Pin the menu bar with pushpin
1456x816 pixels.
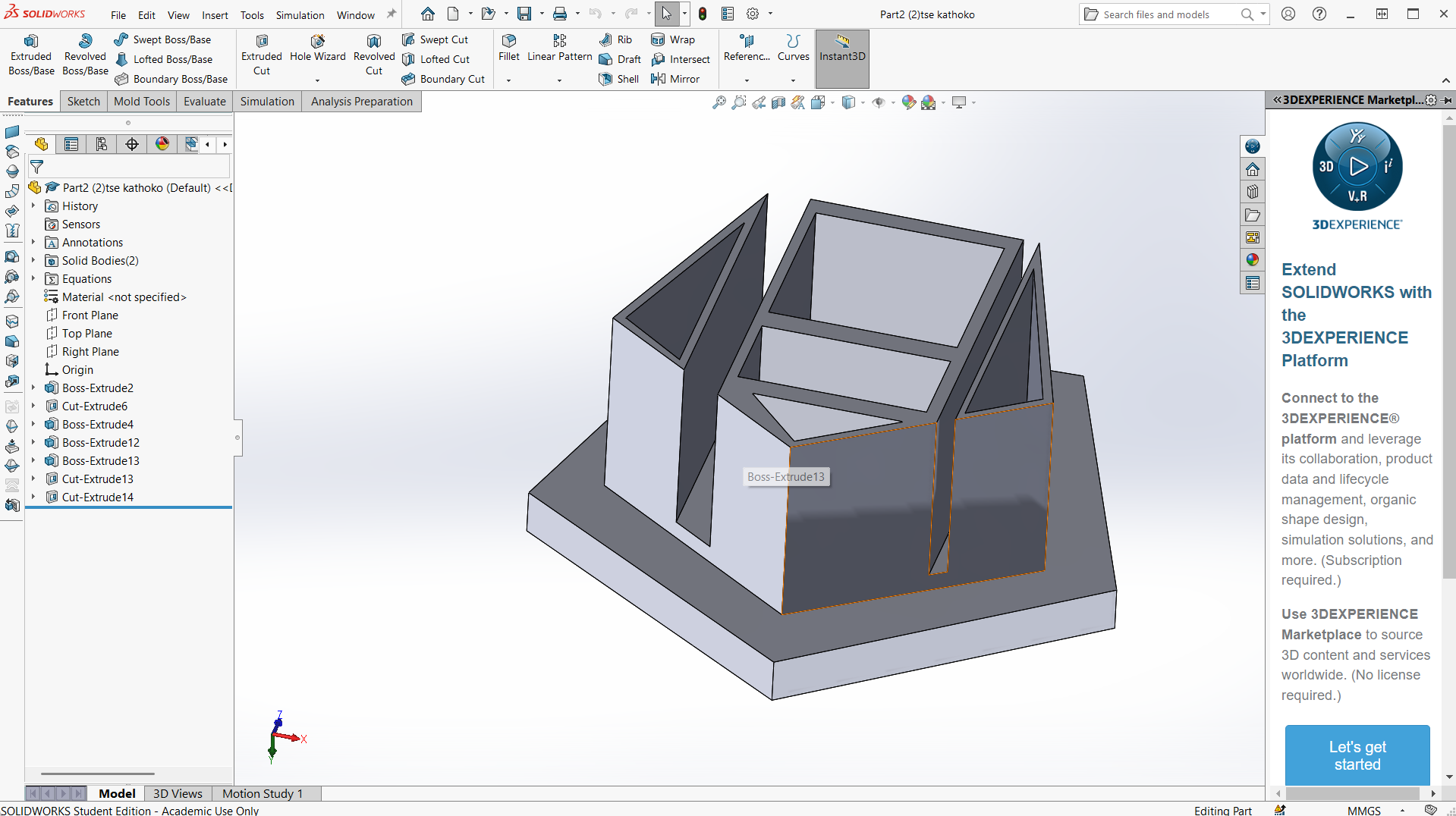tap(392, 14)
